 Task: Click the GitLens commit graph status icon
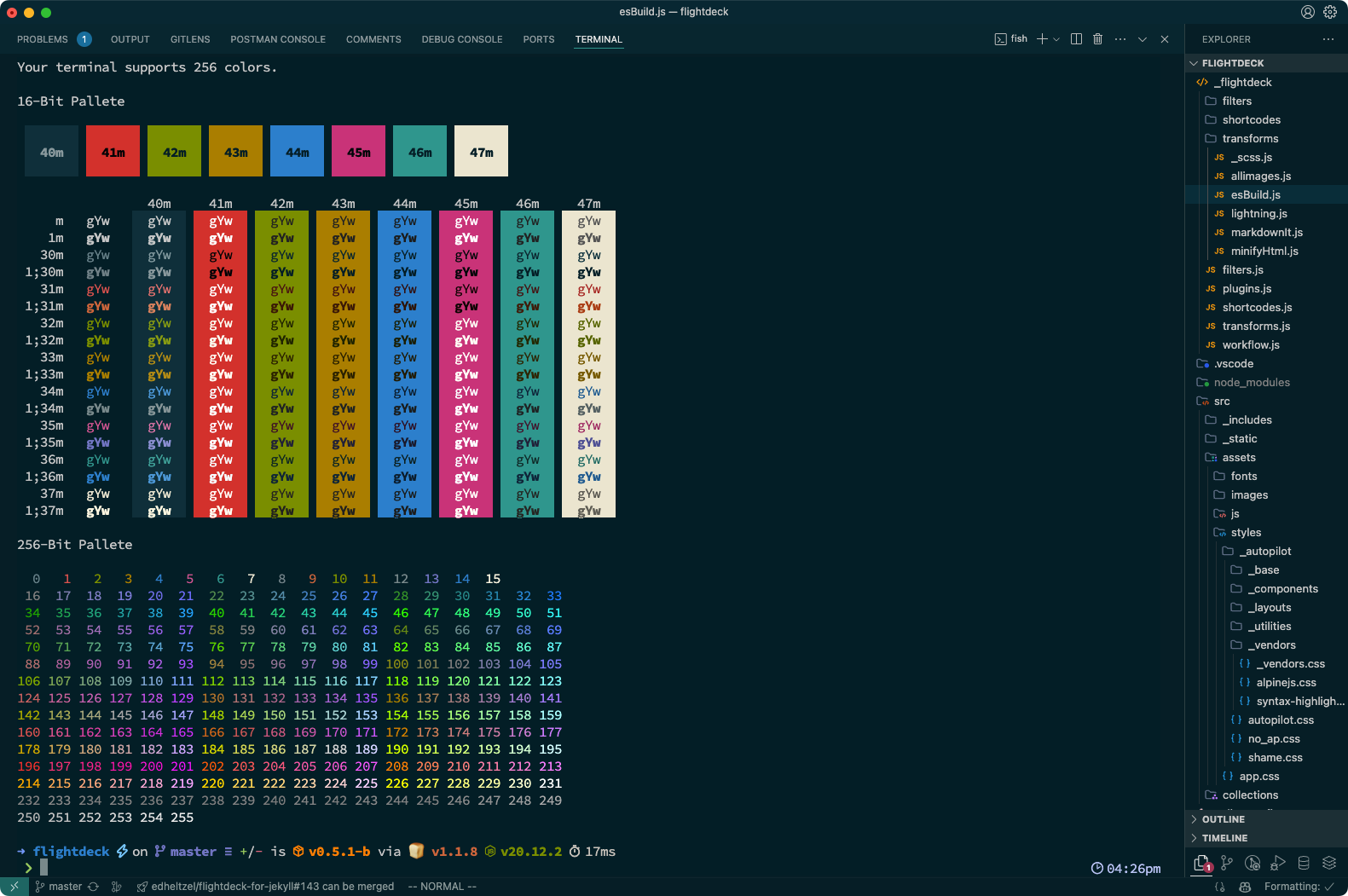point(116,887)
